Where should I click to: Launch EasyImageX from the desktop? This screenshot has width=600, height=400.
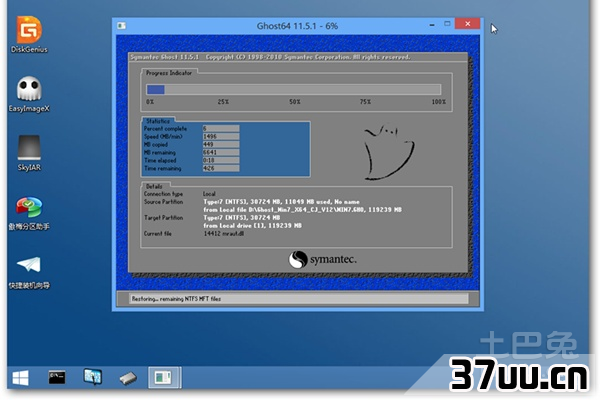click(29, 94)
